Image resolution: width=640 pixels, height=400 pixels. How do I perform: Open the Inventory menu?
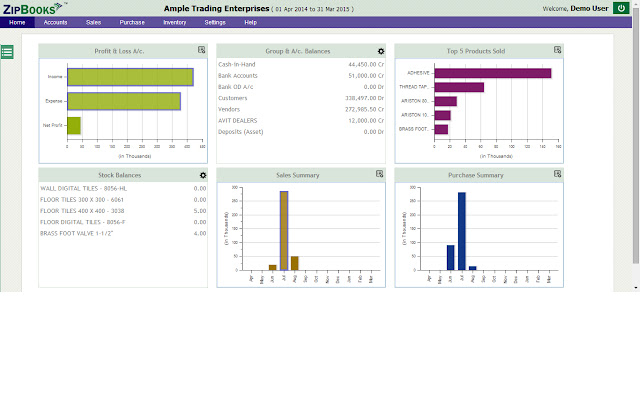click(174, 21)
